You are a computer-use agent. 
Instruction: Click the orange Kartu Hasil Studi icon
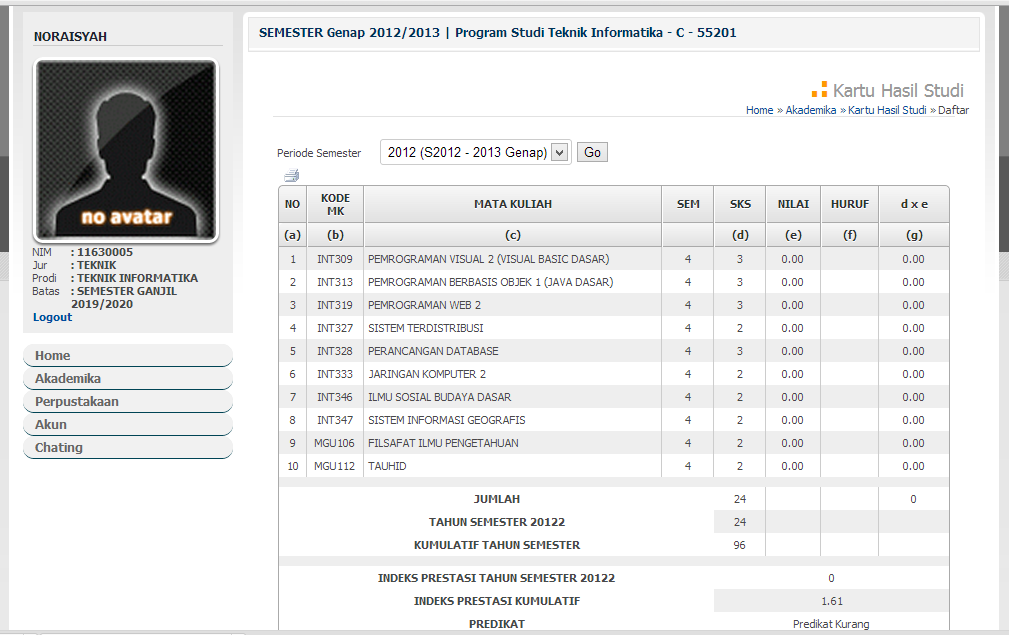coord(819,90)
